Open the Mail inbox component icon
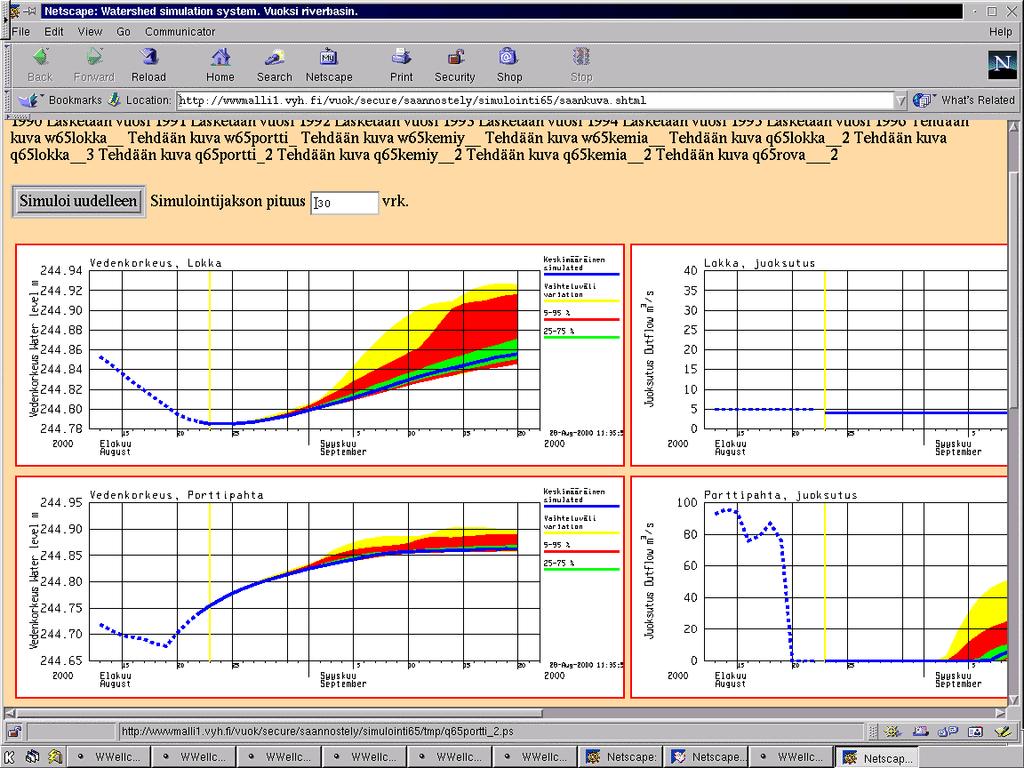The image size is (1024, 768). 920,731
